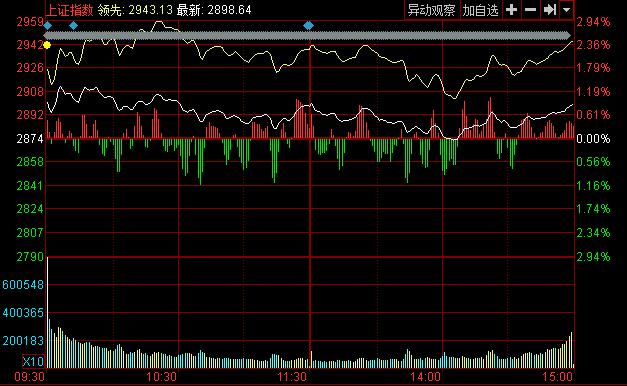The height and width of the screenshot is (386, 627).
Task: Click the 最新: 2898.64 value
Action: (x=214, y=10)
